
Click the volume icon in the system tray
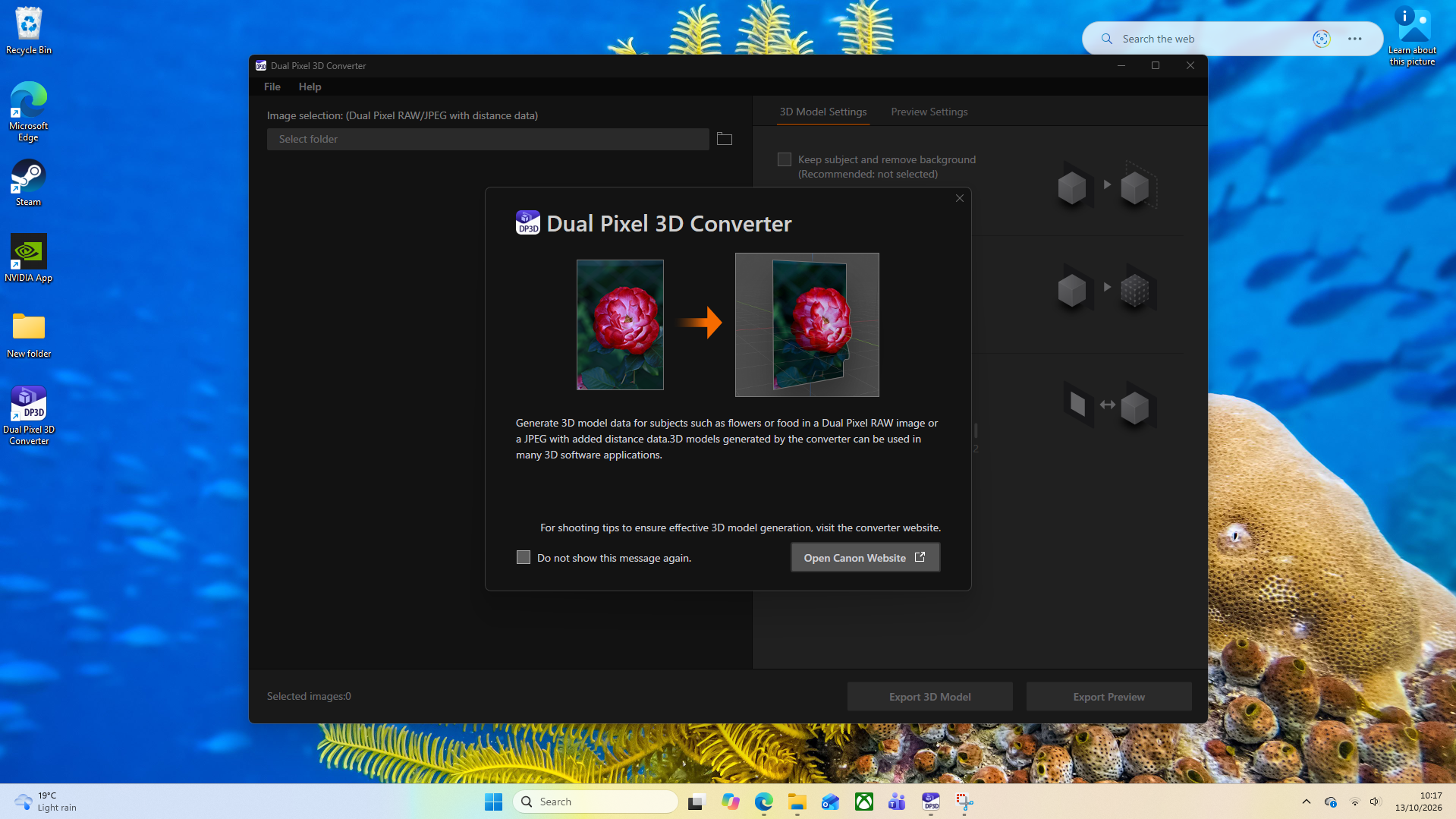[x=1375, y=802]
